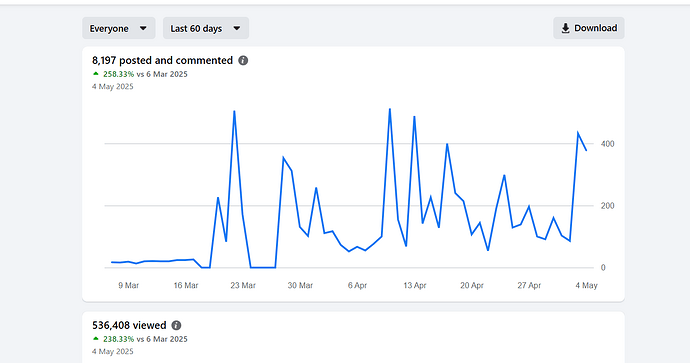Click the green up arrow by 238.33%

click(96, 339)
